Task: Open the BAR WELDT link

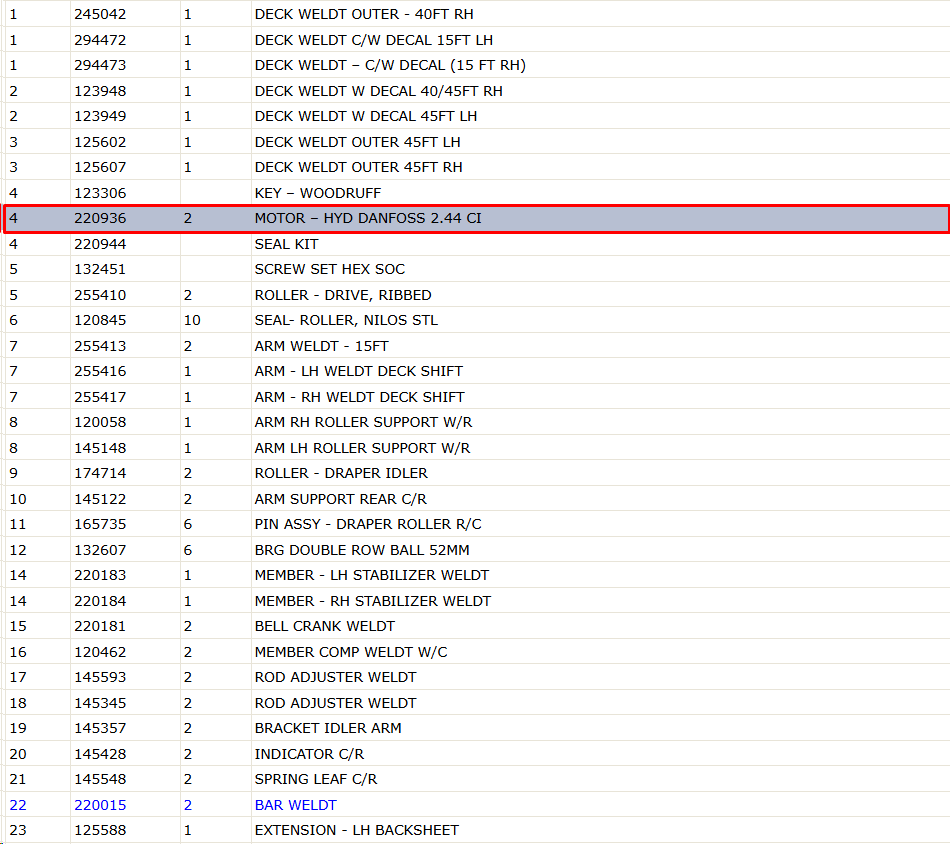Action: pos(296,805)
